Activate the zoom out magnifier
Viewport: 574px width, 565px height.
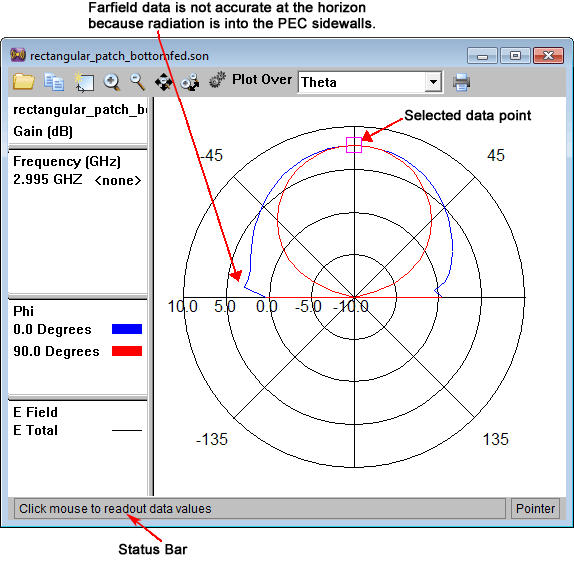pos(137,82)
